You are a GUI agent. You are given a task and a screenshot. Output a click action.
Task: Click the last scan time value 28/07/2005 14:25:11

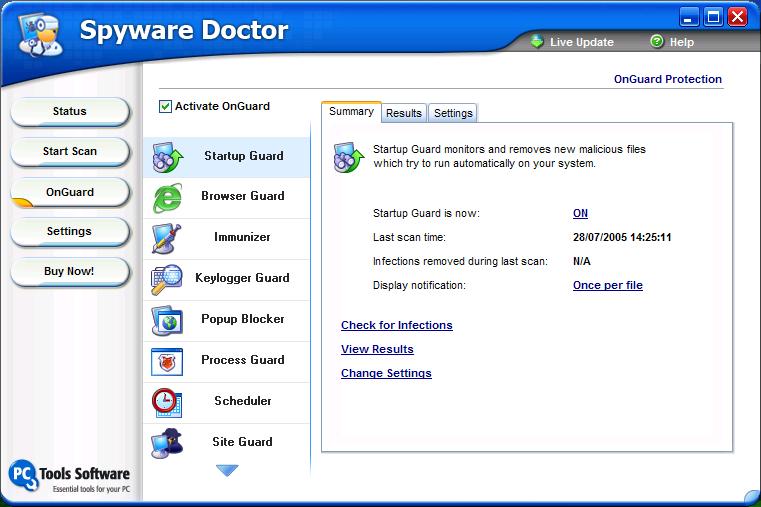(x=622, y=237)
